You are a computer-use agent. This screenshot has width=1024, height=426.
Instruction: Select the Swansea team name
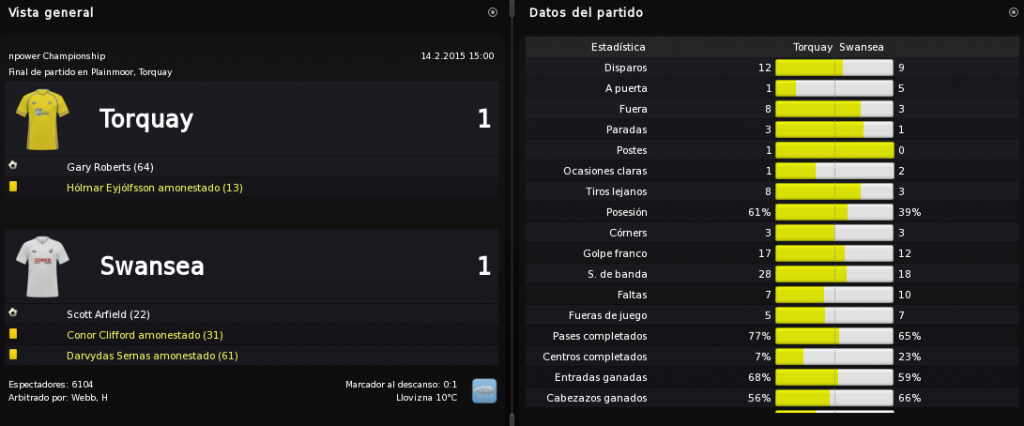pos(152,267)
